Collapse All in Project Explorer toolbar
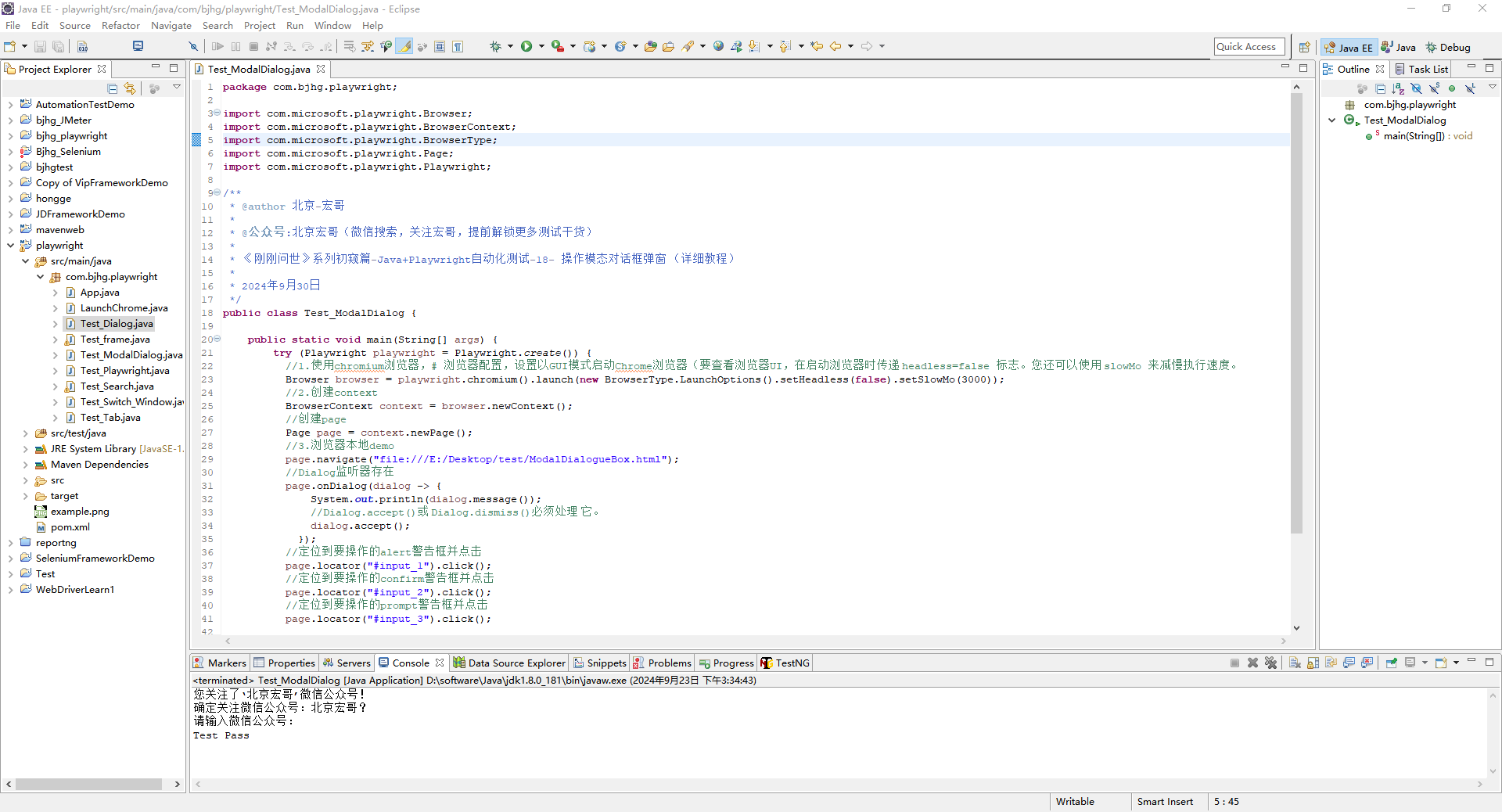This screenshot has width=1502, height=812. coord(113,88)
